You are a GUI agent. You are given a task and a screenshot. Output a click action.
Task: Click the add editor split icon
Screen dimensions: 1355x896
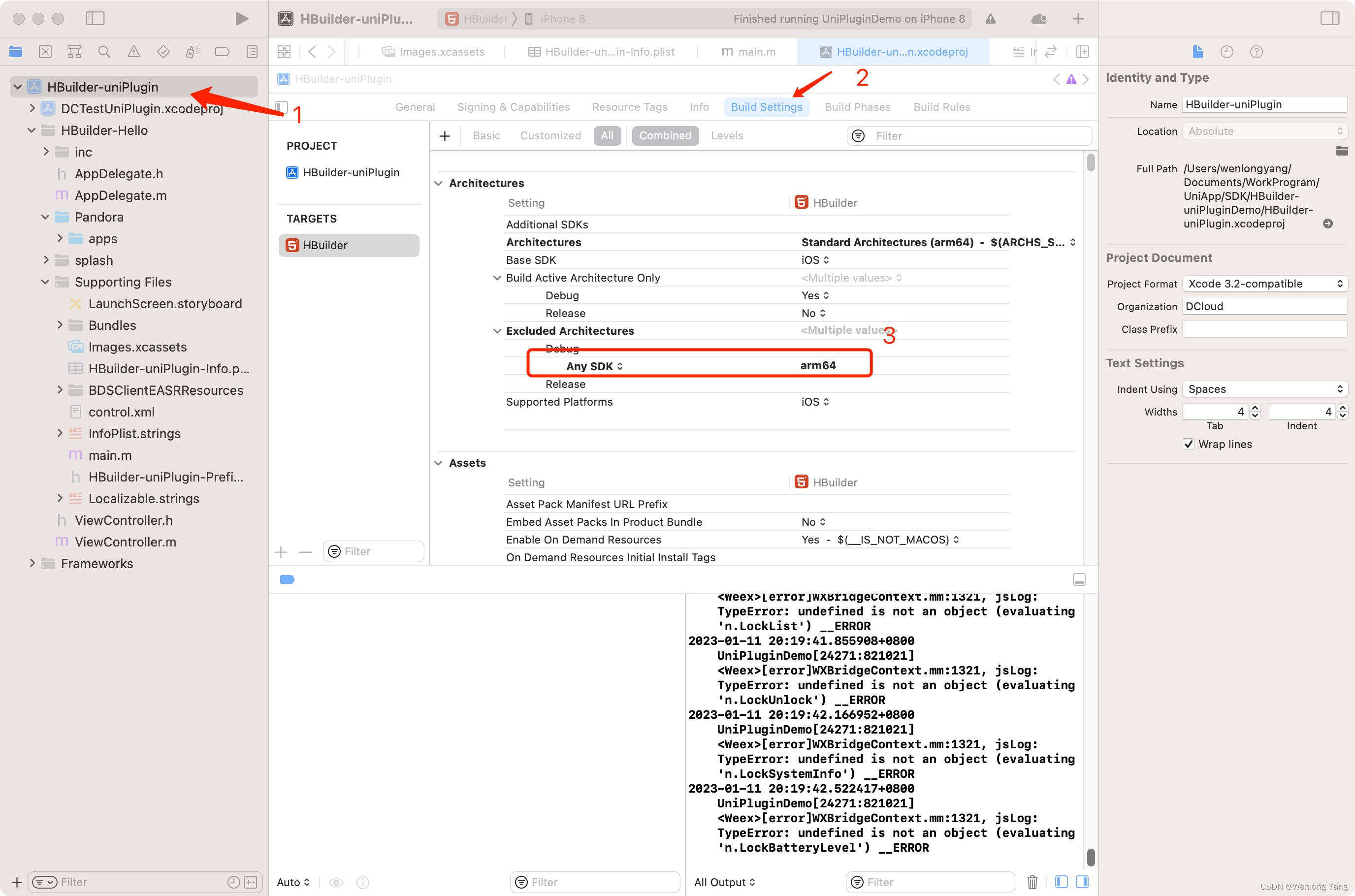tap(1082, 52)
